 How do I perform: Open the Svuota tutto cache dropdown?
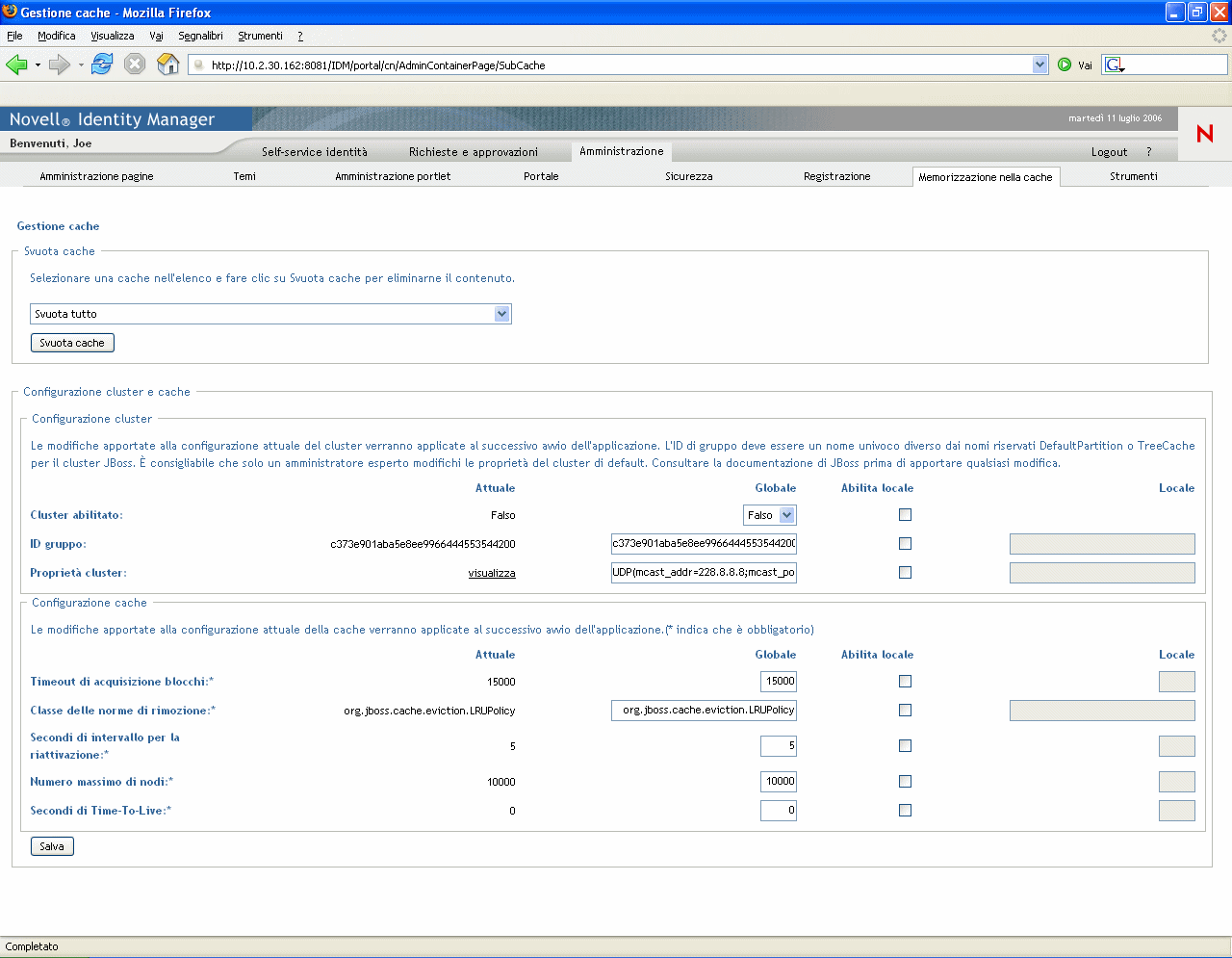(501, 314)
